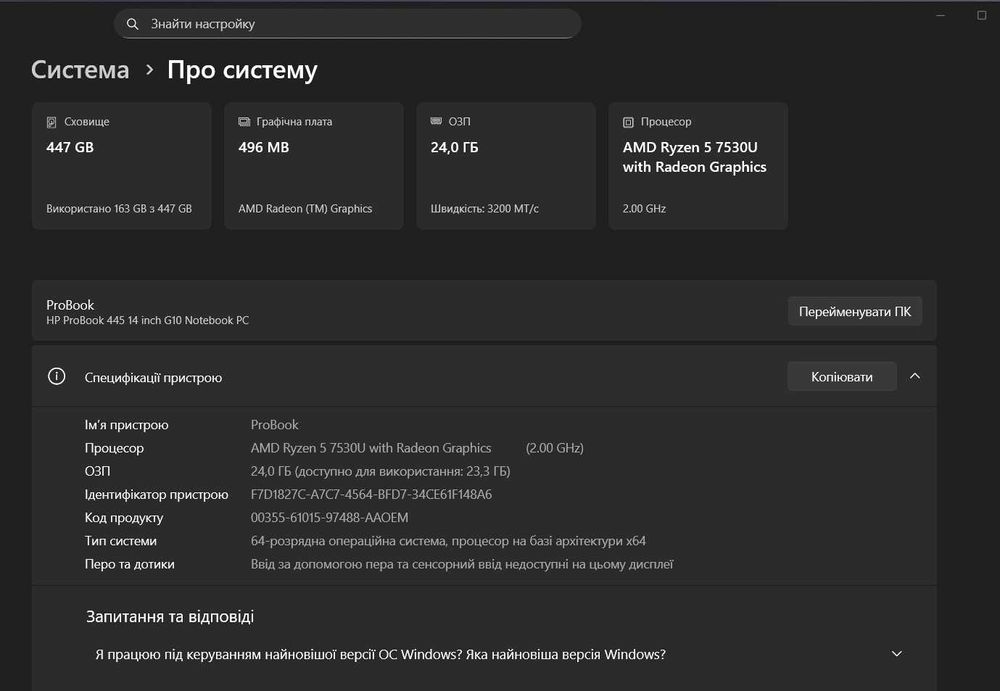Maximize the settings window

tap(982, 15)
